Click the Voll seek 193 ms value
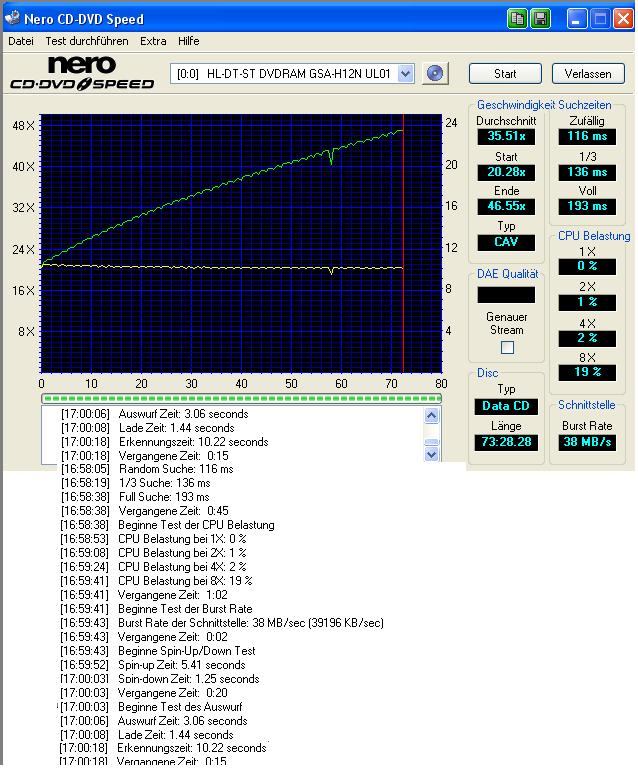 click(x=587, y=206)
